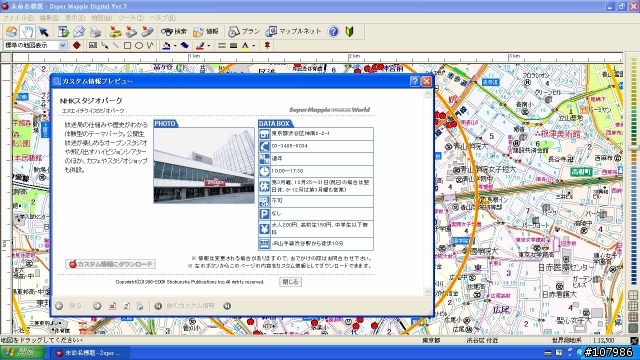Screen dimensions: 640x360
Task: Open the プラン plan tool
Action: pyautogui.click(x=244, y=31)
